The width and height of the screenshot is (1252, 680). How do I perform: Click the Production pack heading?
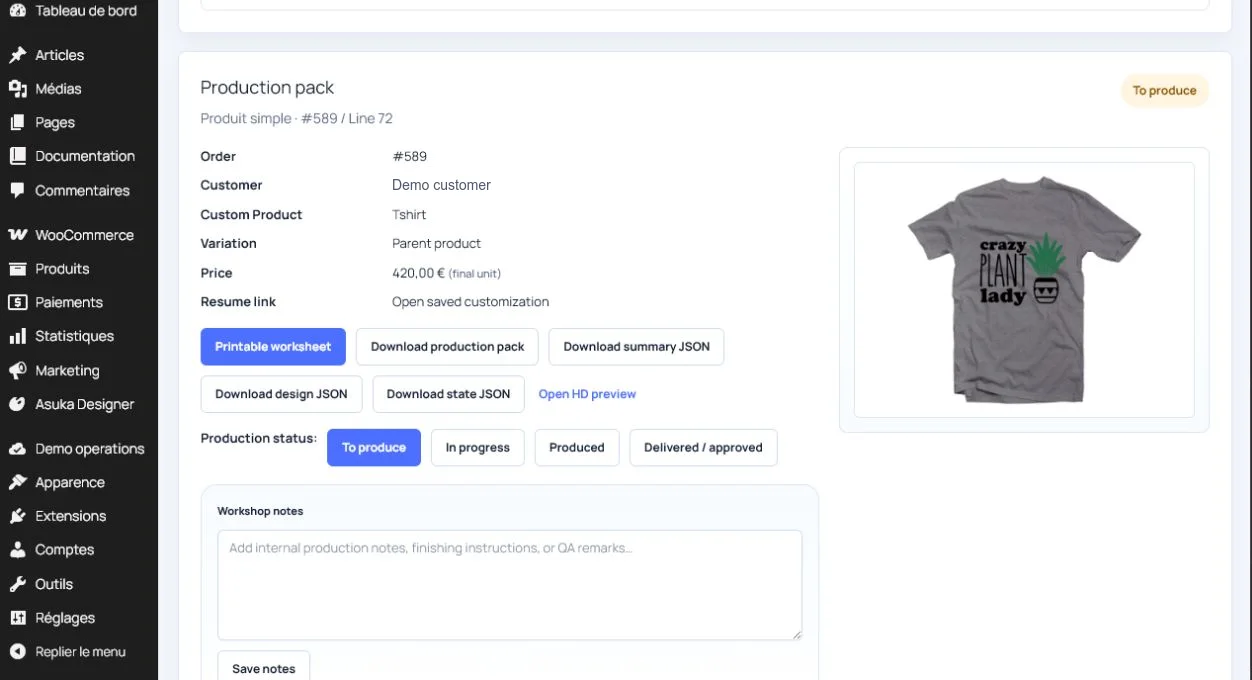[x=267, y=88]
